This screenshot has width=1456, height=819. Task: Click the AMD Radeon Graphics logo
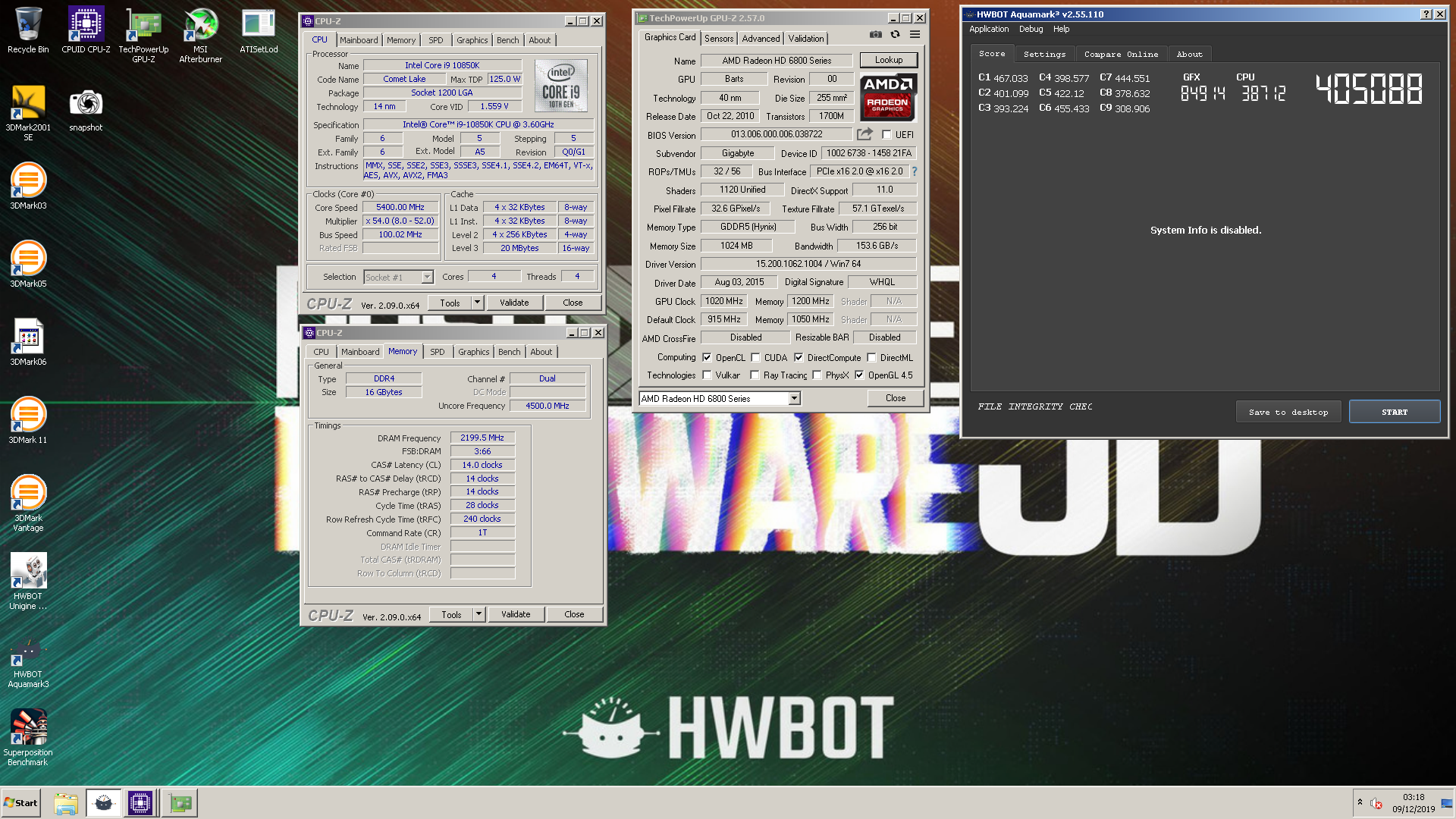(x=888, y=98)
